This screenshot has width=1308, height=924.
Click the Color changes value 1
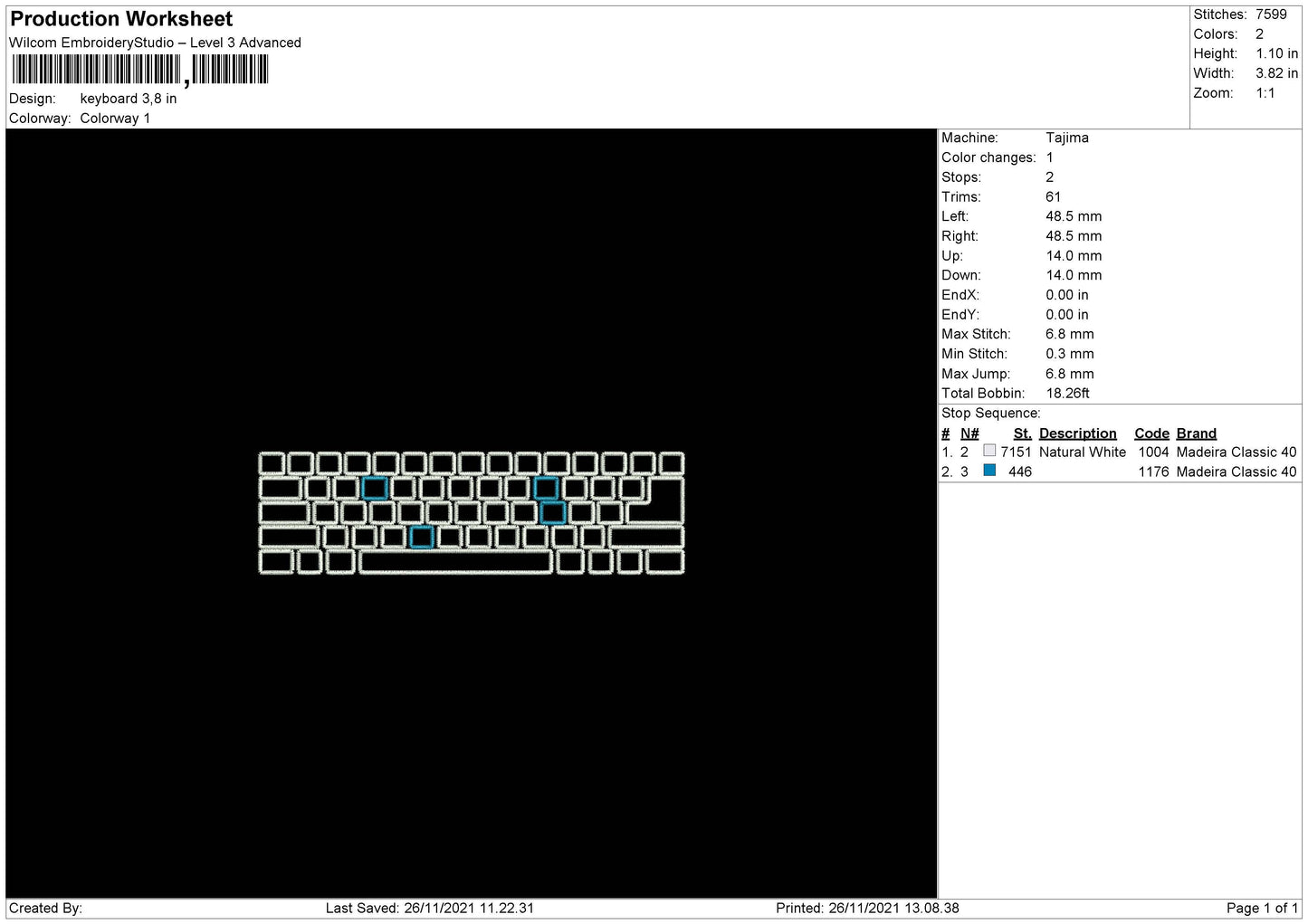(x=1049, y=157)
